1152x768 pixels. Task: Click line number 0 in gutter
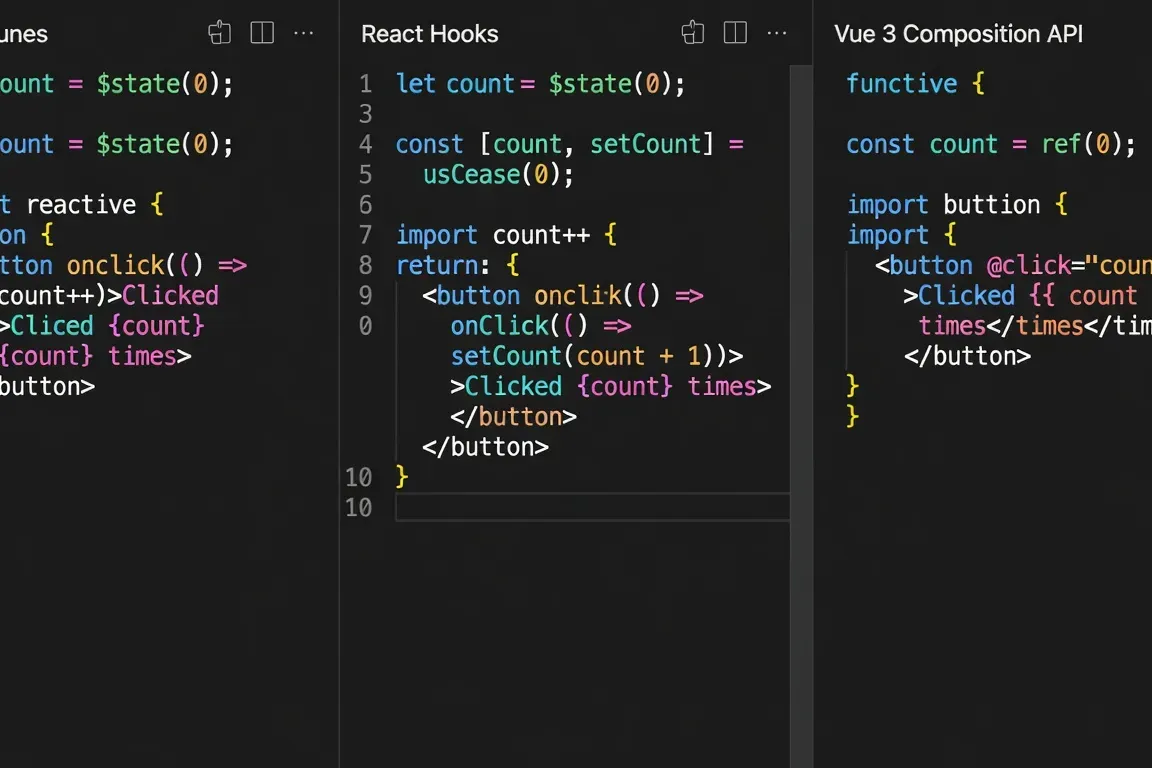(x=365, y=326)
